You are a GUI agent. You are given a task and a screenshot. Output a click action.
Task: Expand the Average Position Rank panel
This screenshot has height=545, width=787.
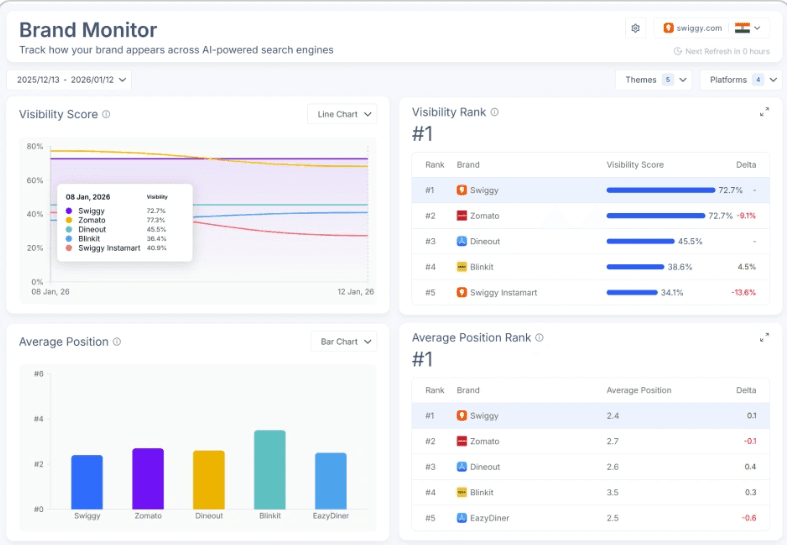[x=764, y=338]
